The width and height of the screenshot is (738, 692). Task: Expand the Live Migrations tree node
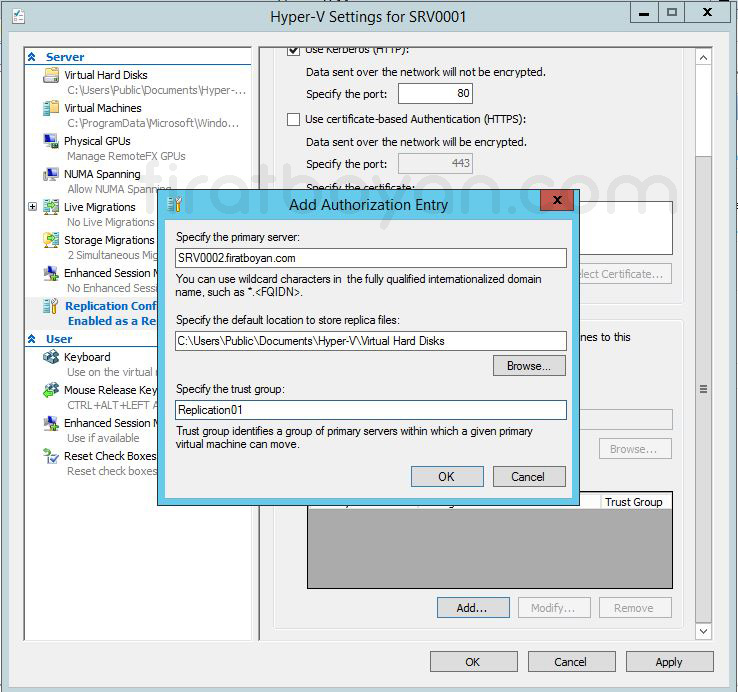(32, 207)
